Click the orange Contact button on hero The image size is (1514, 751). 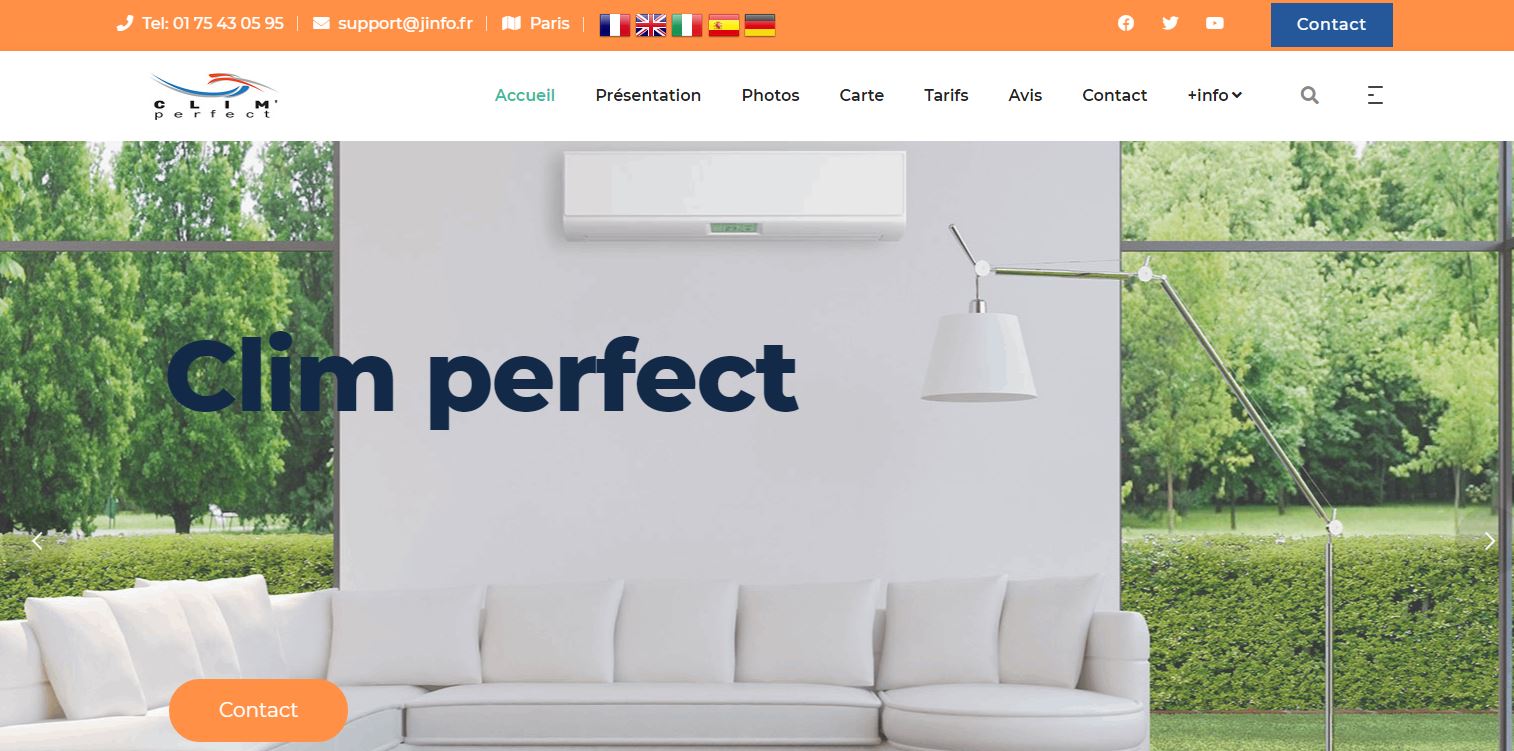(258, 710)
